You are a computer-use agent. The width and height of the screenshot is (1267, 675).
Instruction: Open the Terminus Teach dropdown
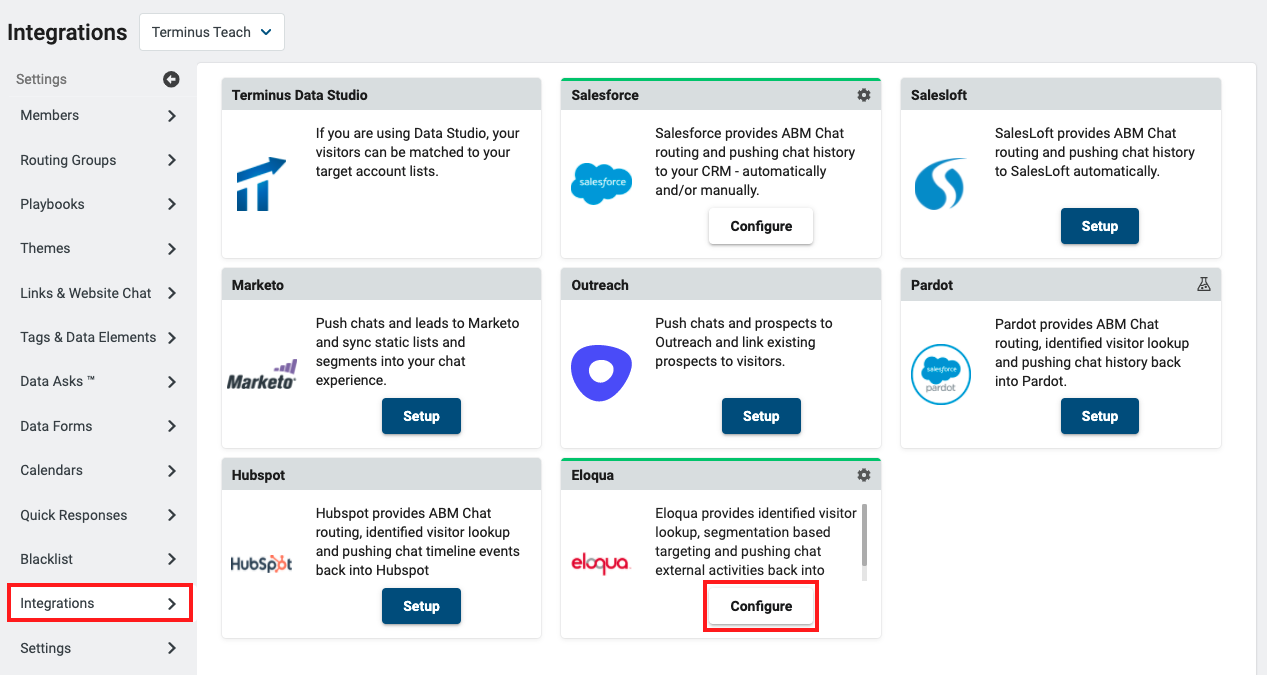pos(212,32)
